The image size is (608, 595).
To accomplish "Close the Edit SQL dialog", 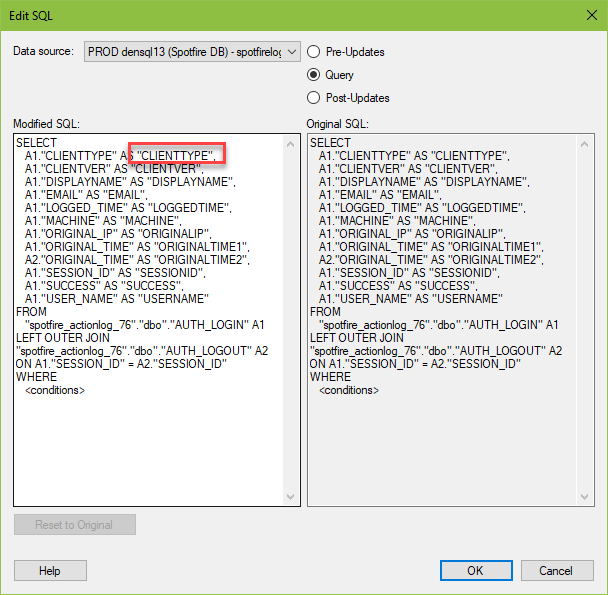I will [x=591, y=15].
